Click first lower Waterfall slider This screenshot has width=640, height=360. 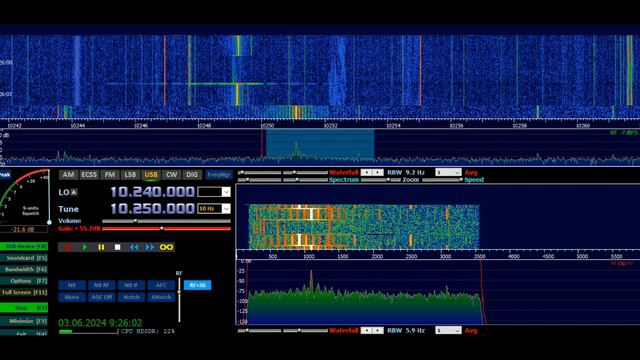click(x=260, y=330)
